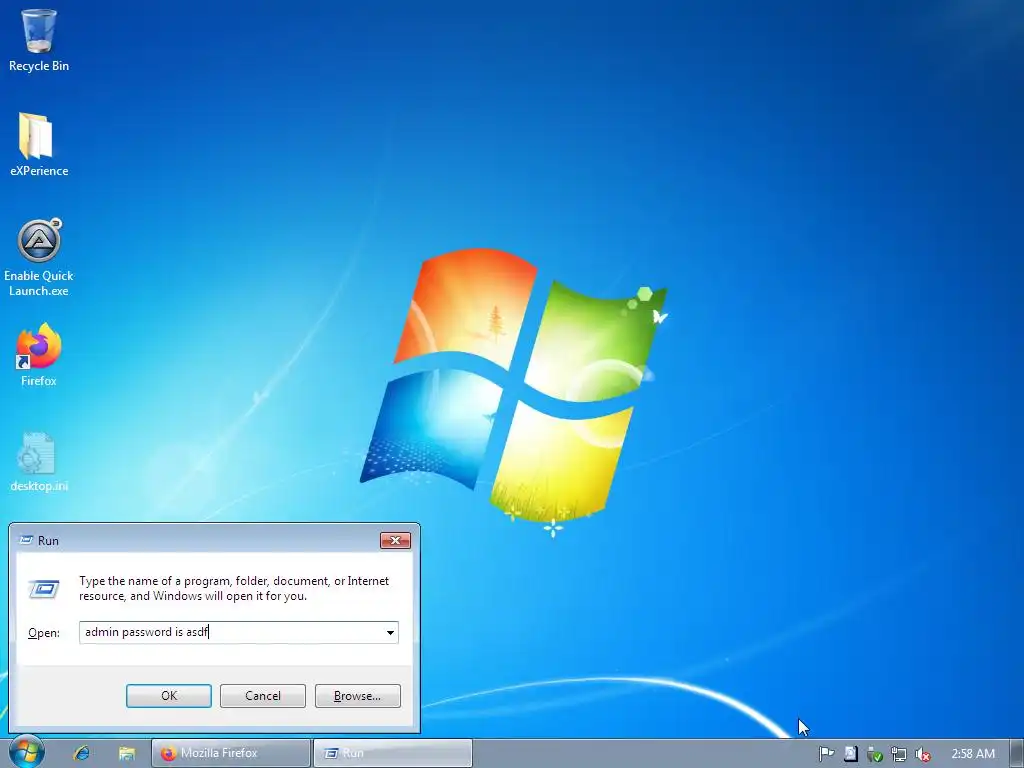Click the Run taskbar button

[x=392, y=753]
